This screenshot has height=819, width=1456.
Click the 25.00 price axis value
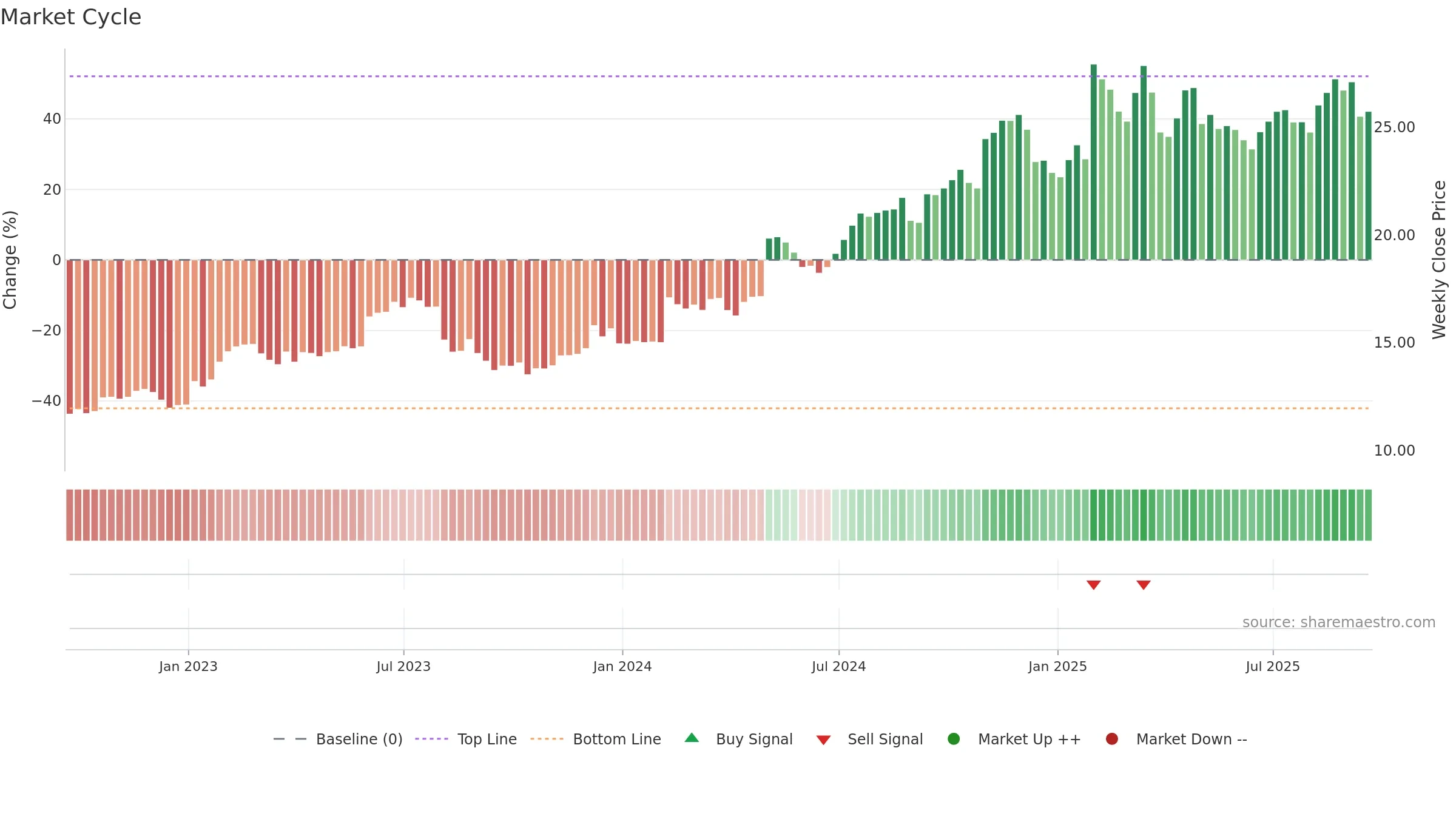coord(1394,127)
